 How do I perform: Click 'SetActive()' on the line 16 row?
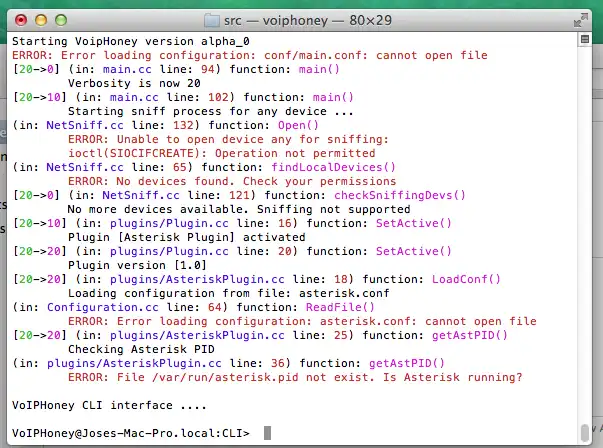(414, 223)
